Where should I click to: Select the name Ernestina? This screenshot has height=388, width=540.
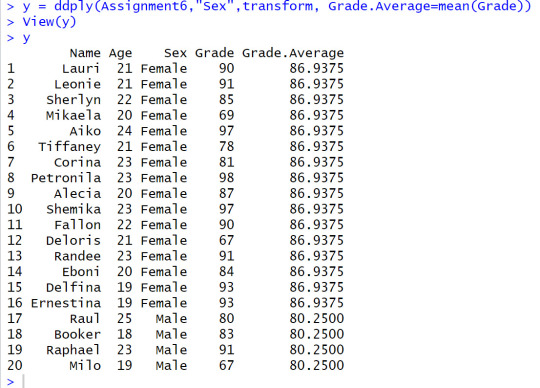tap(65, 303)
